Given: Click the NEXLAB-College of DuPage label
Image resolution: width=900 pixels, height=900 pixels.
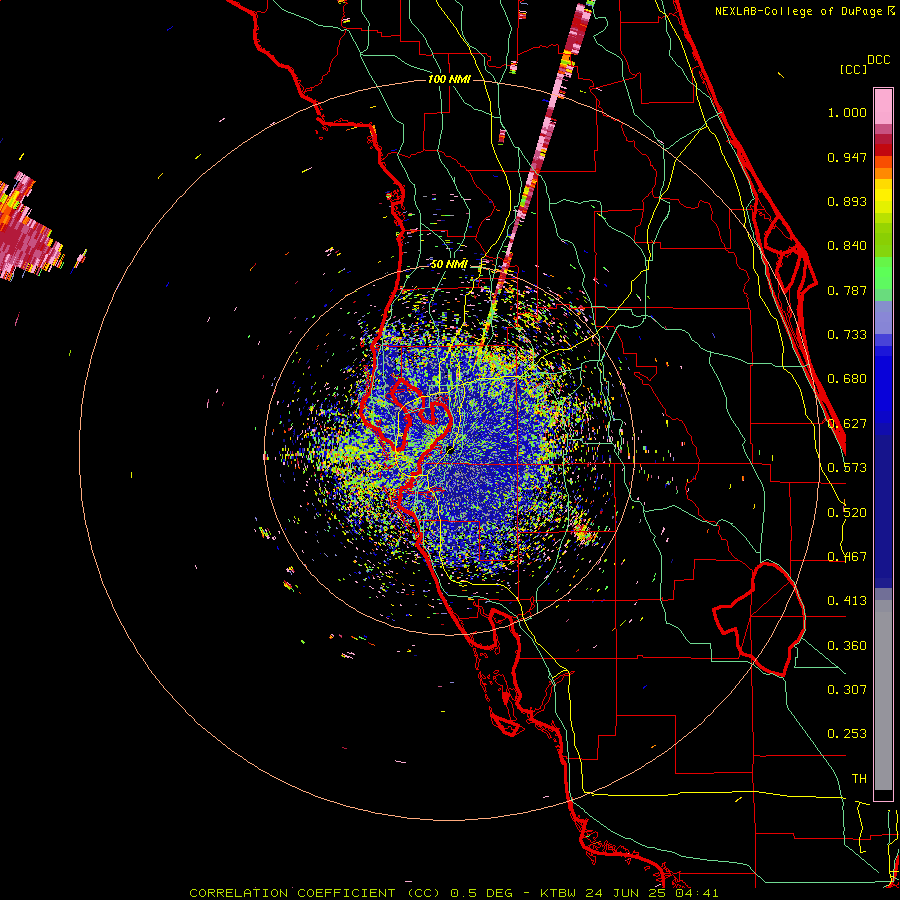Looking at the screenshot, I should coord(798,11).
